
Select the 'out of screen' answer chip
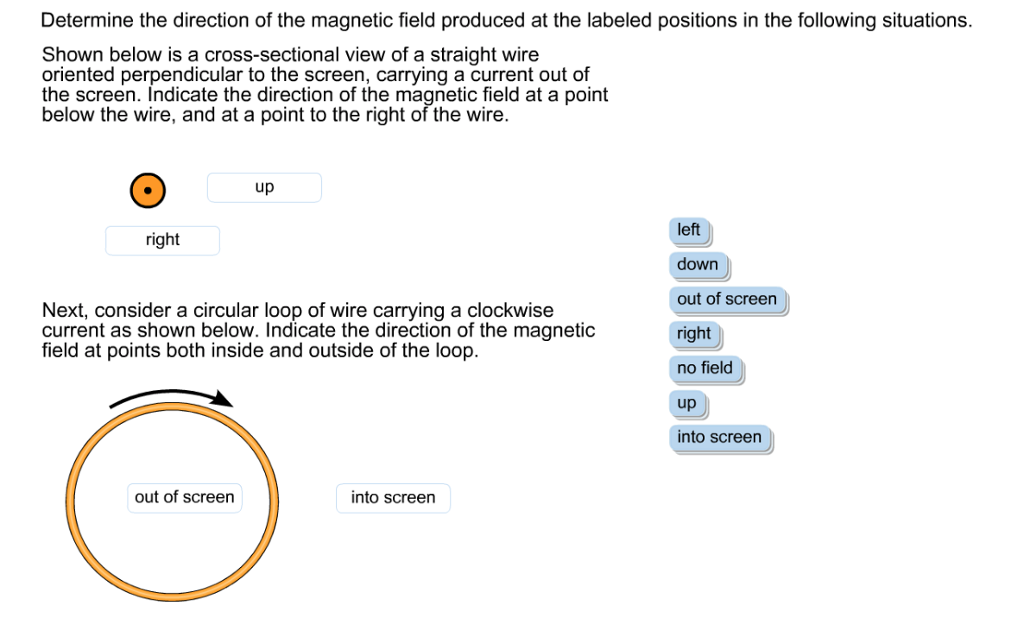[x=728, y=299]
